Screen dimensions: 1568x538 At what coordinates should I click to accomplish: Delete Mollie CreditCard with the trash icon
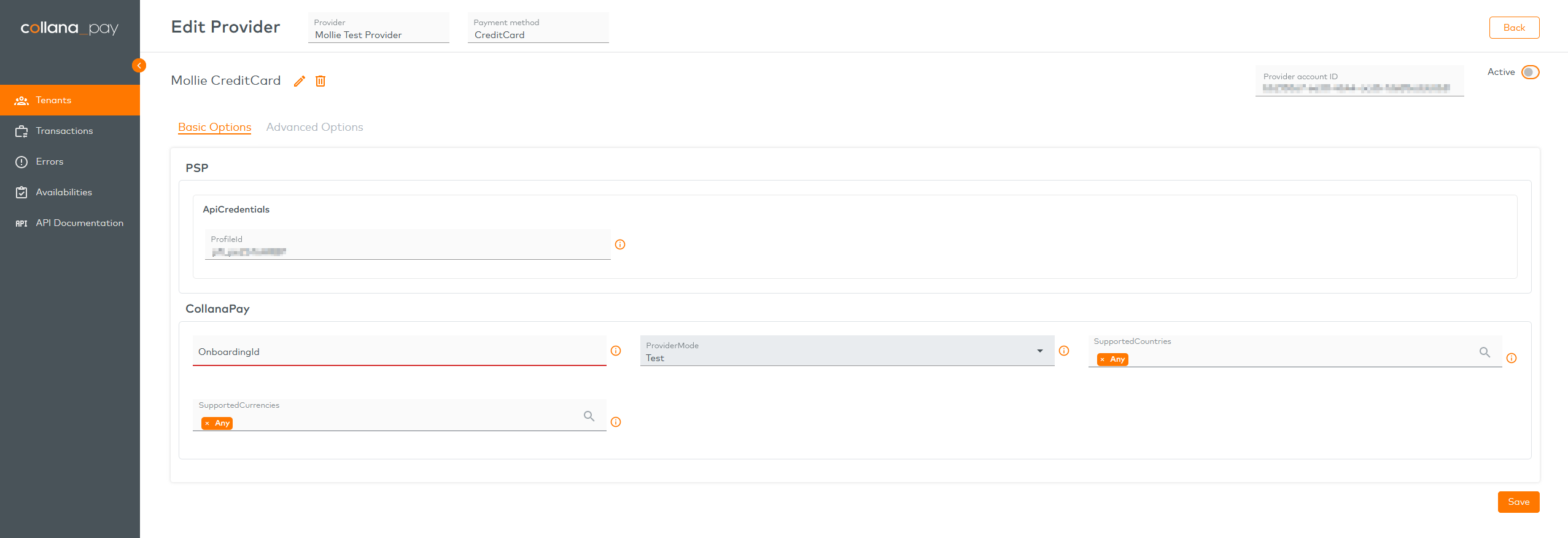tap(320, 81)
